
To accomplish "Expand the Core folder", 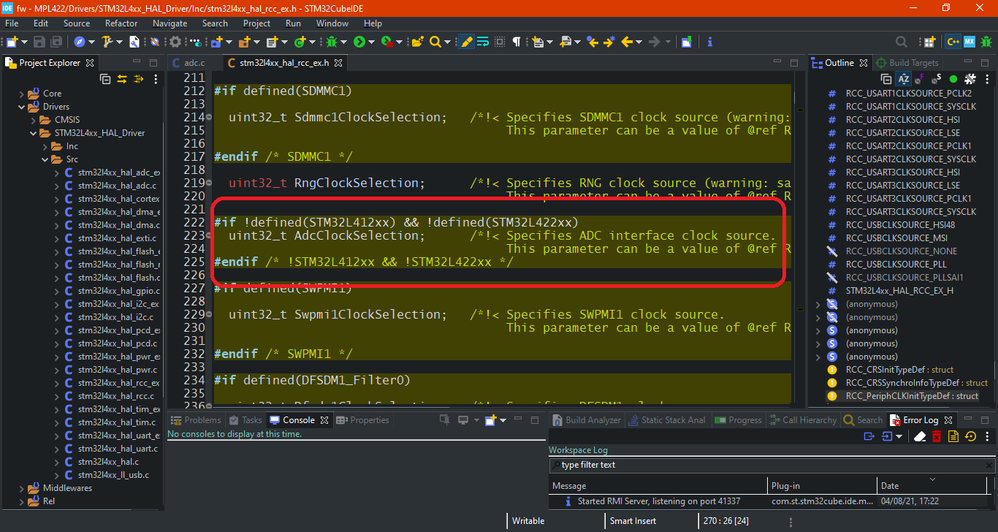I will (x=22, y=94).
